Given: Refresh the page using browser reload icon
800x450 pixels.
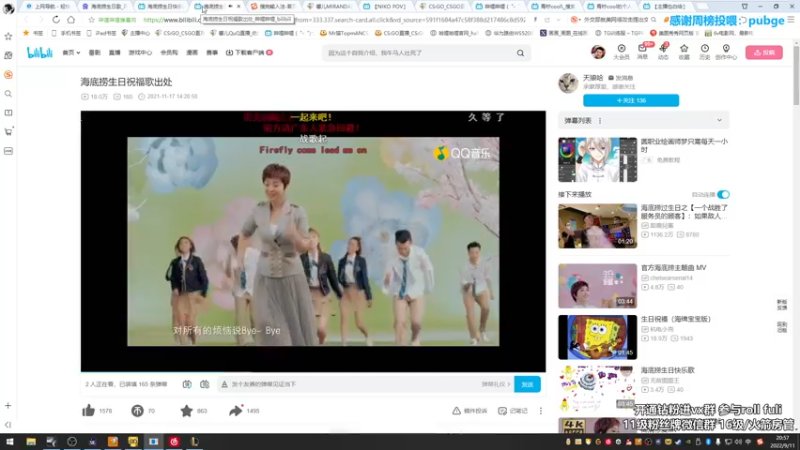Looking at the screenshot, I should click(x=56, y=19).
